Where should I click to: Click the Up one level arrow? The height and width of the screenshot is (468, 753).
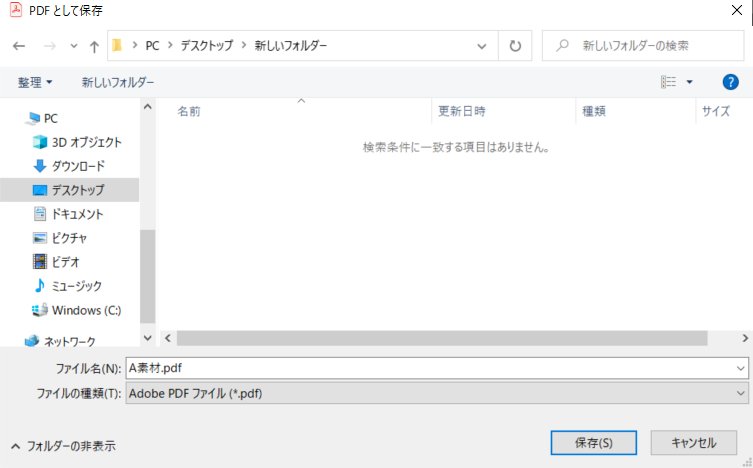tap(94, 46)
